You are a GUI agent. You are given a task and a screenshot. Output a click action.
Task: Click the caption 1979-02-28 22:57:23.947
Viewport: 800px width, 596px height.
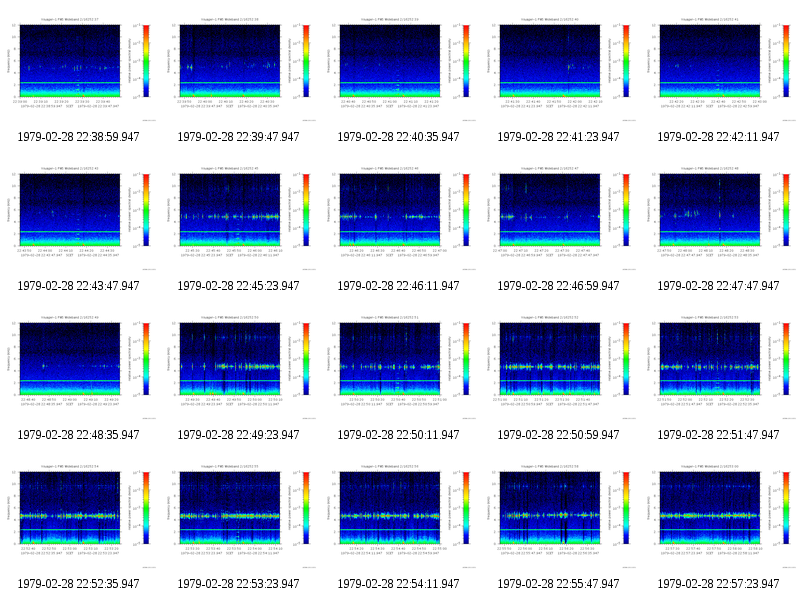click(718, 584)
